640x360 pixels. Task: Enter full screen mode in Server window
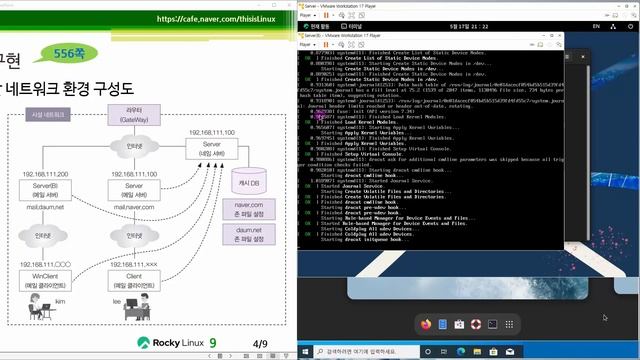pos(351,15)
